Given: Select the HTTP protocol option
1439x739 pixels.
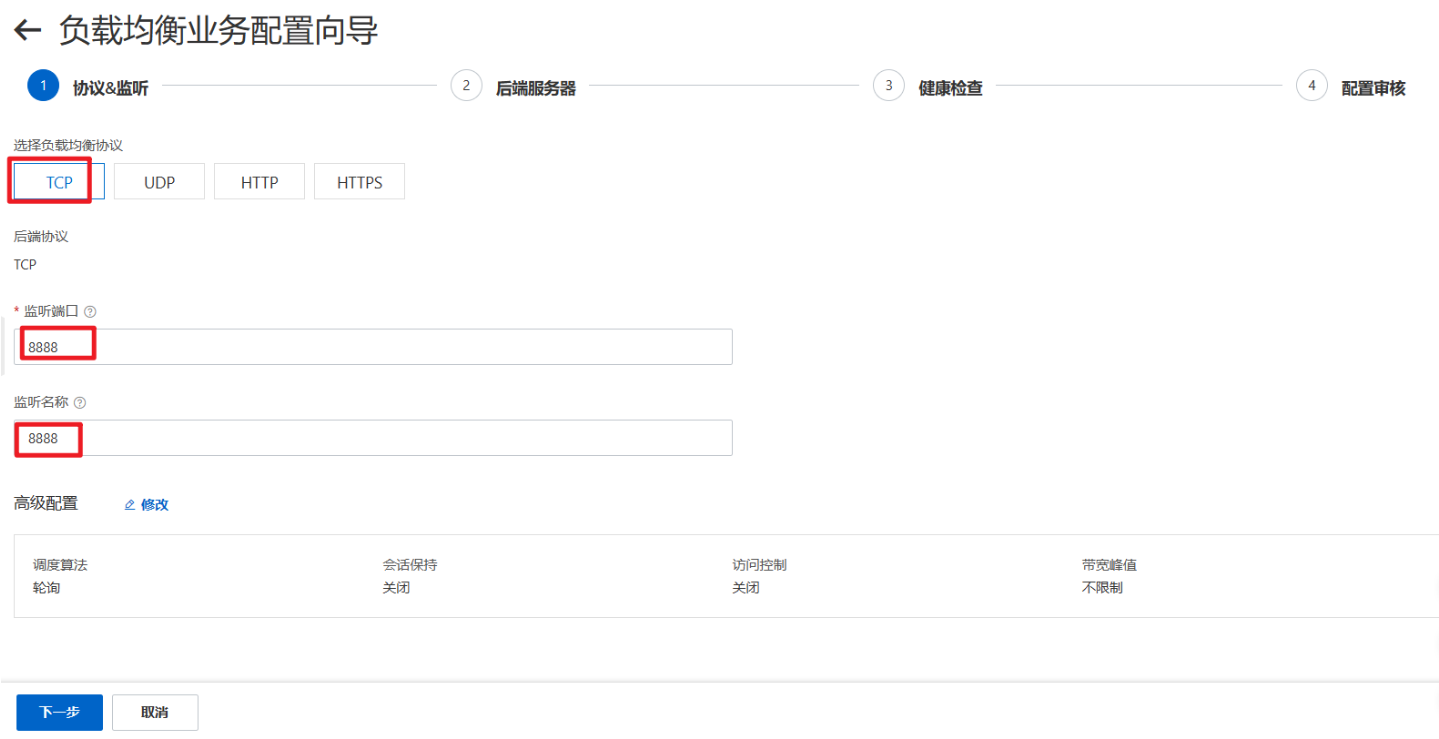Looking at the screenshot, I should (259, 181).
